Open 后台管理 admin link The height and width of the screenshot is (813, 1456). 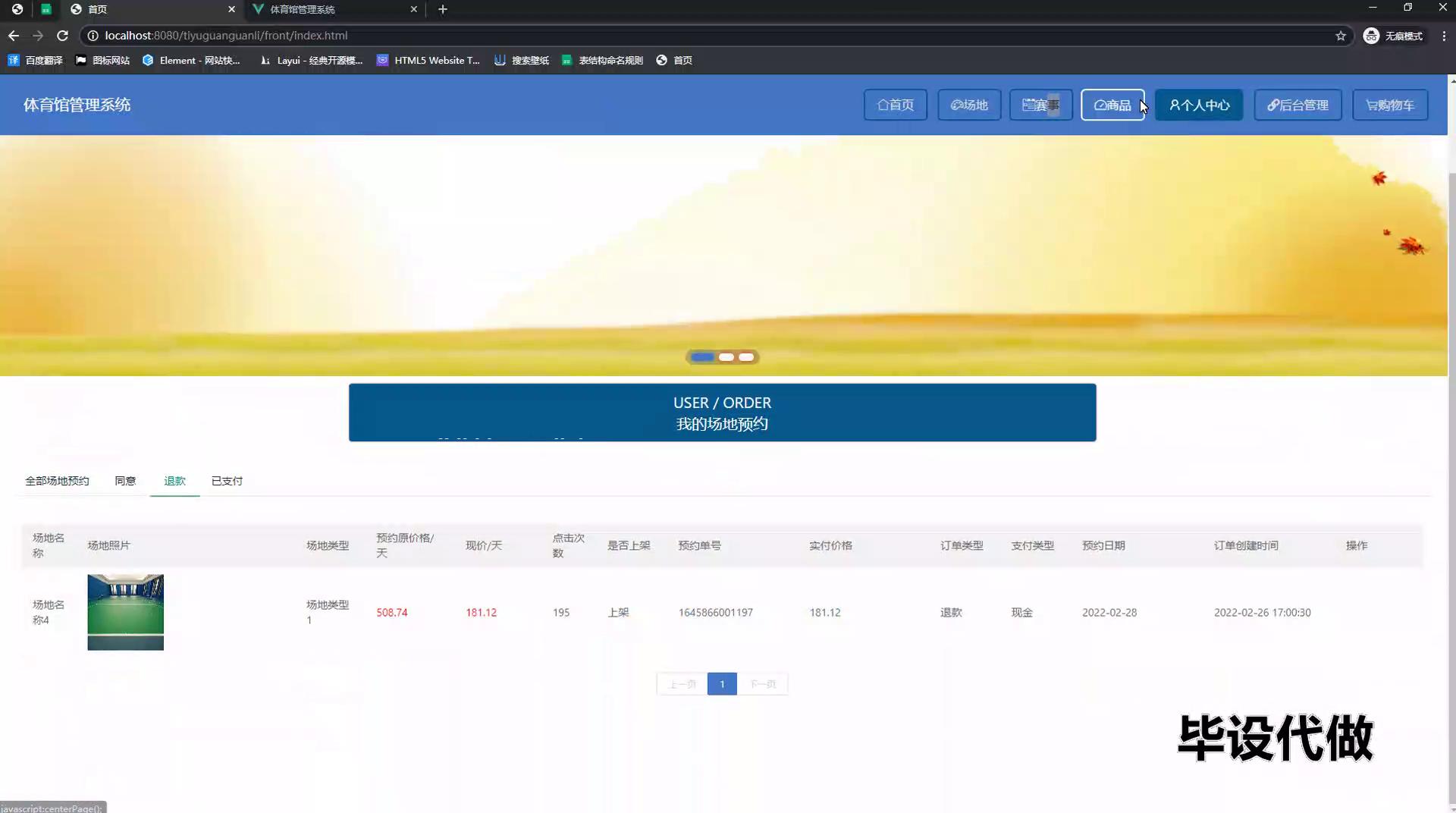click(1298, 105)
